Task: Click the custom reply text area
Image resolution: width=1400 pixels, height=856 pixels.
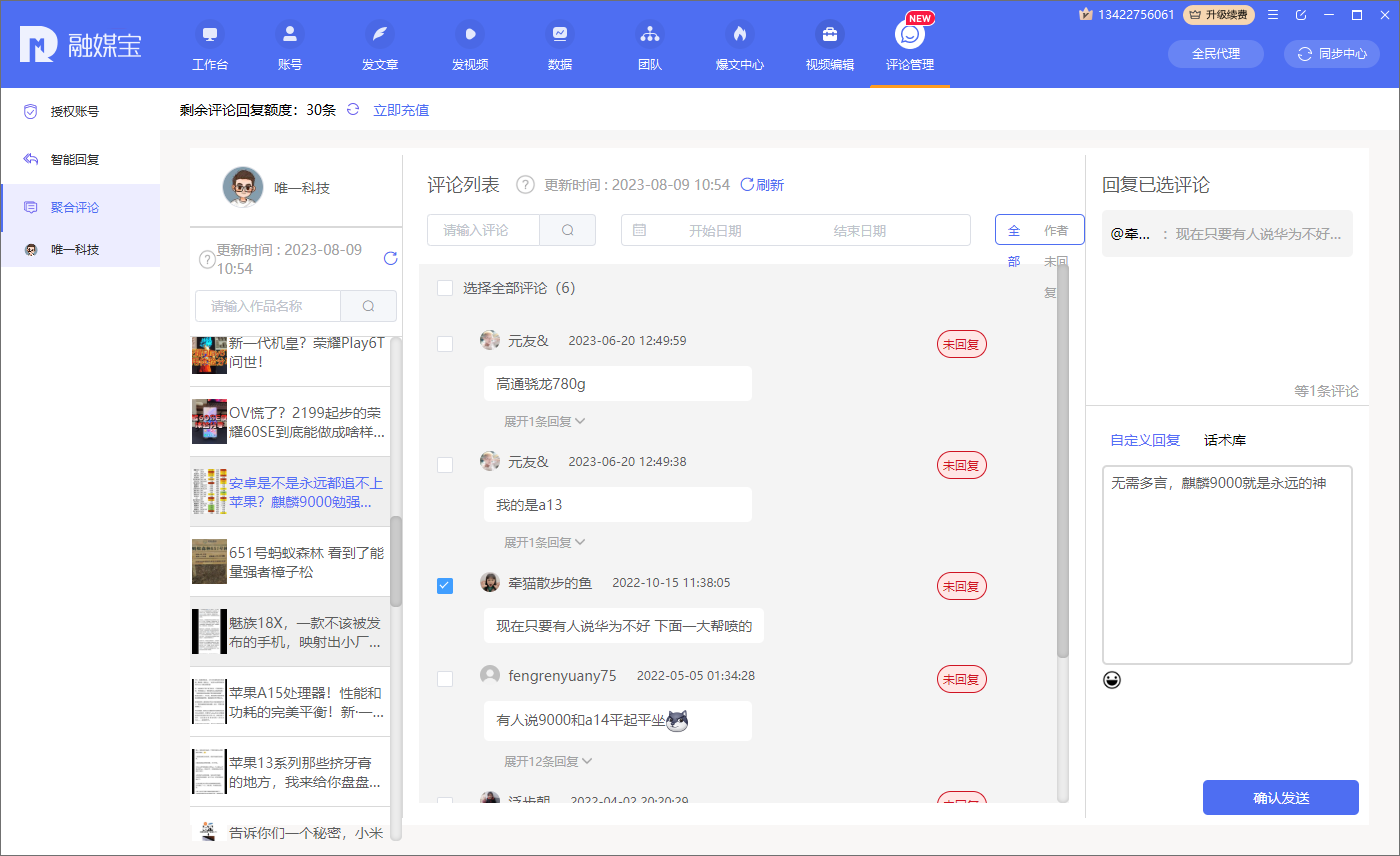Action: [x=1227, y=565]
